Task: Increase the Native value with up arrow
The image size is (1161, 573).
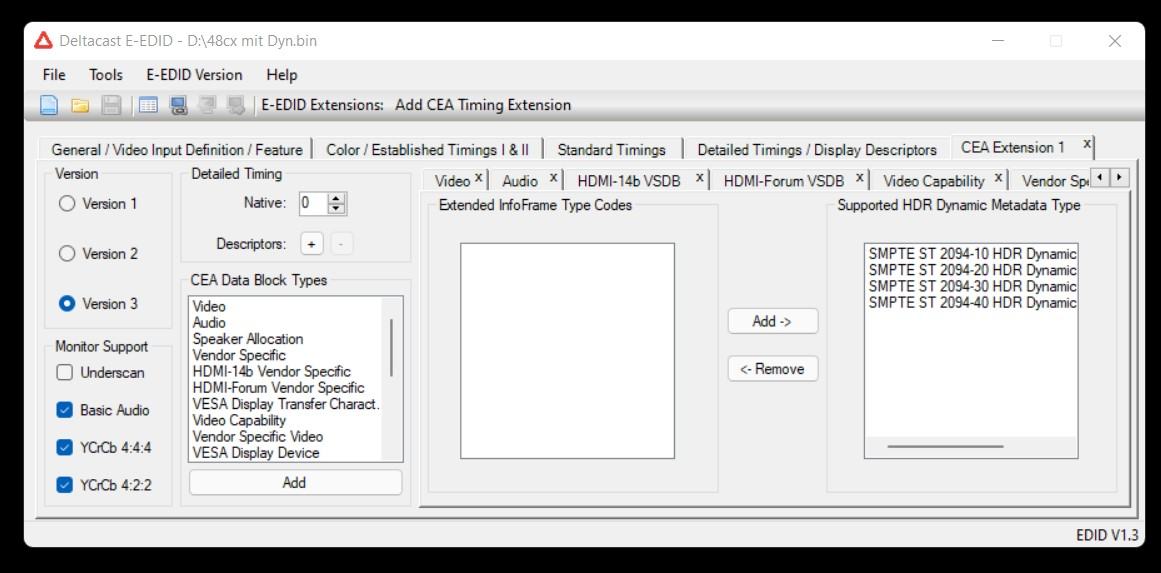Action: coord(337,198)
